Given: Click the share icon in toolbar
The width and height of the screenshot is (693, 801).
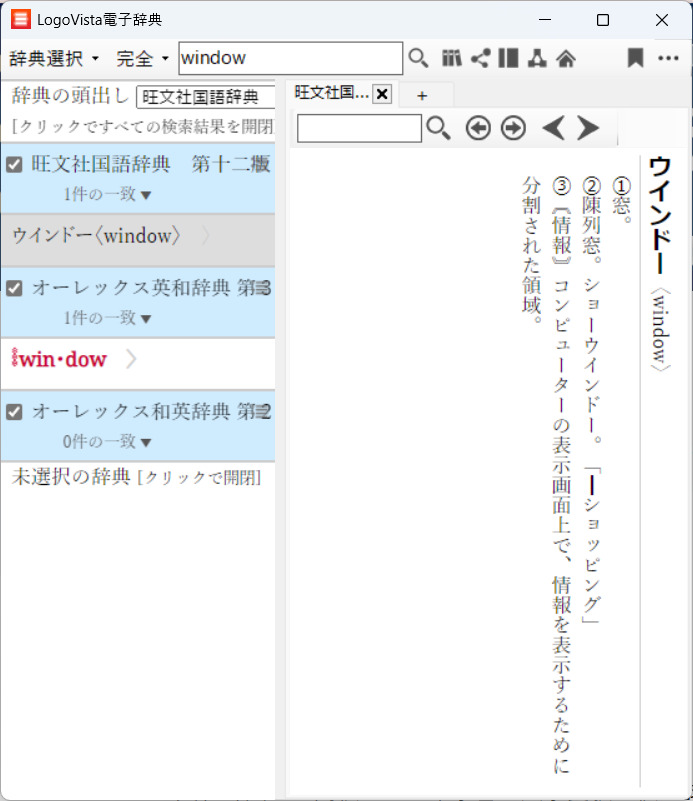Looking at the screenshot, I should [480, 58].
